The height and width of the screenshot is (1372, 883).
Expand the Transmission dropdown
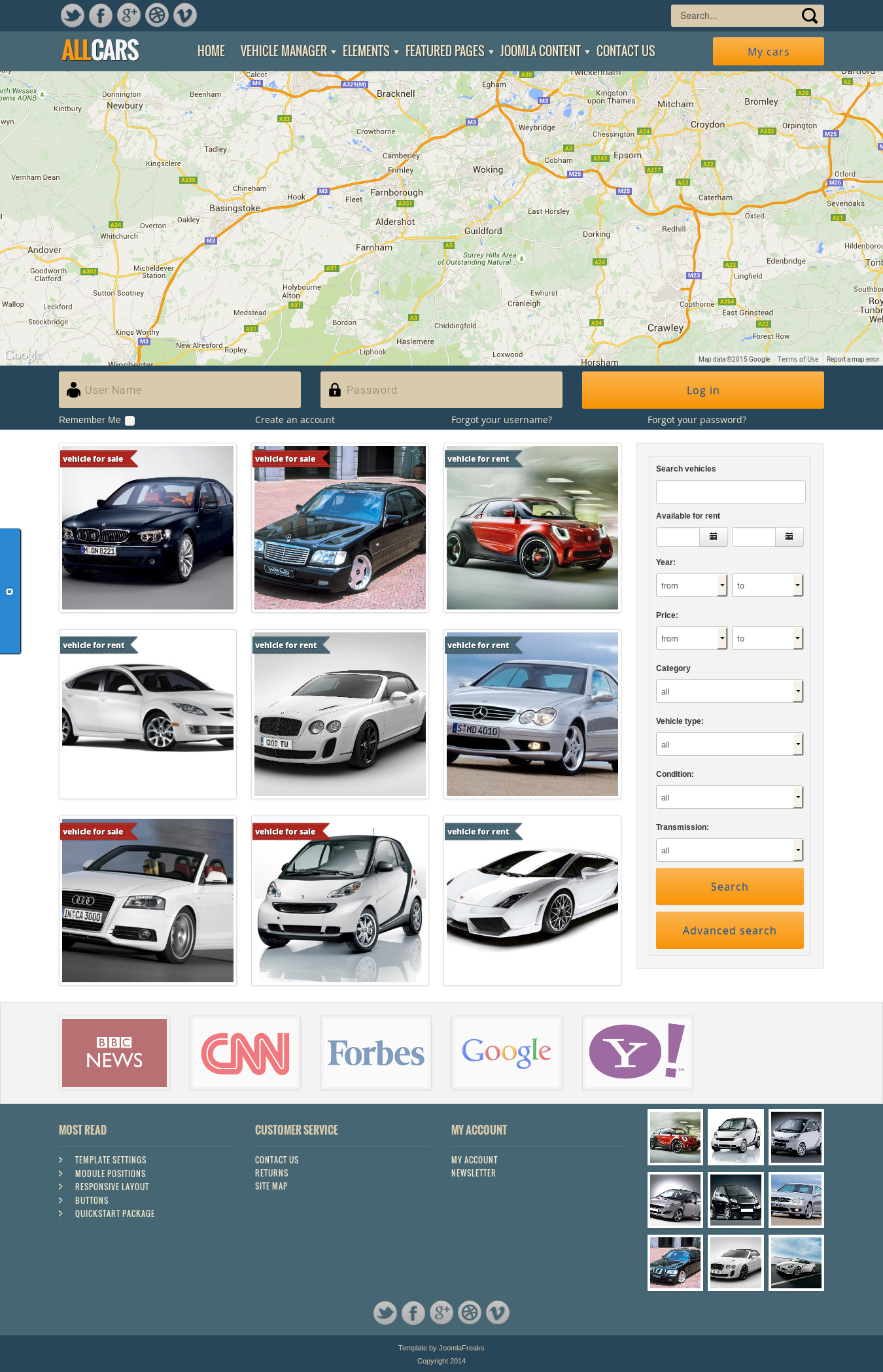[729, 850]
